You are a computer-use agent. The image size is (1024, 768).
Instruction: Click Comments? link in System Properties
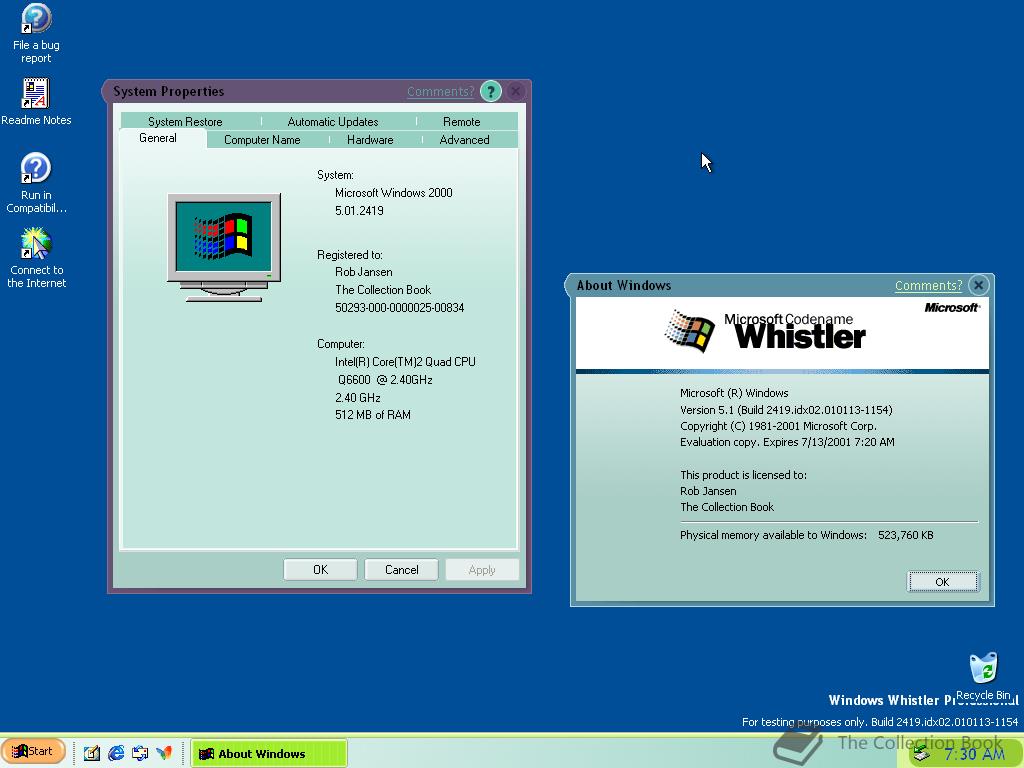pos(440,91)
